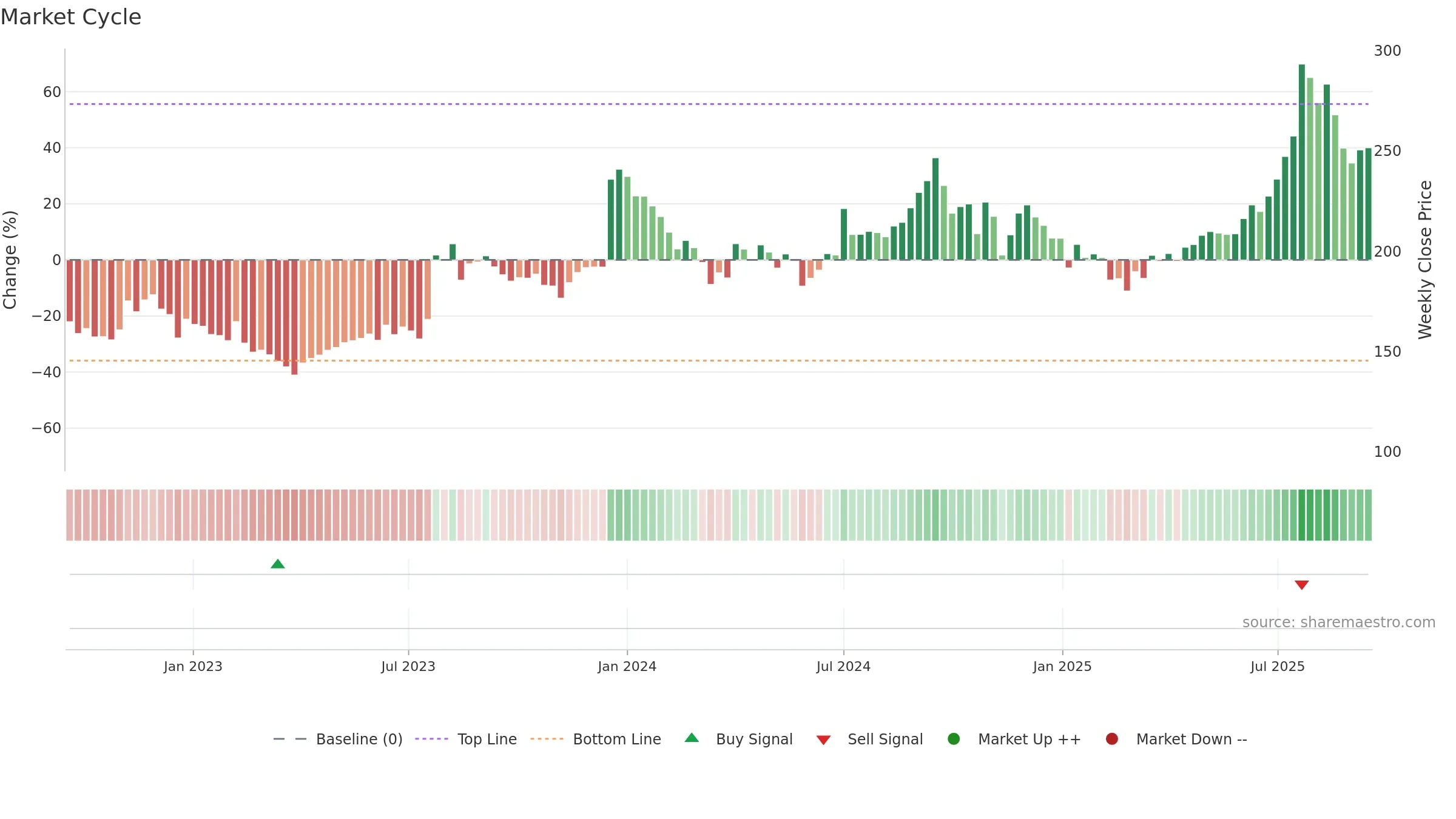This screenshot has height=819, width=1456.
Task: Click the orange dotted Bottom Line on chart
Action: click(719, 361)
